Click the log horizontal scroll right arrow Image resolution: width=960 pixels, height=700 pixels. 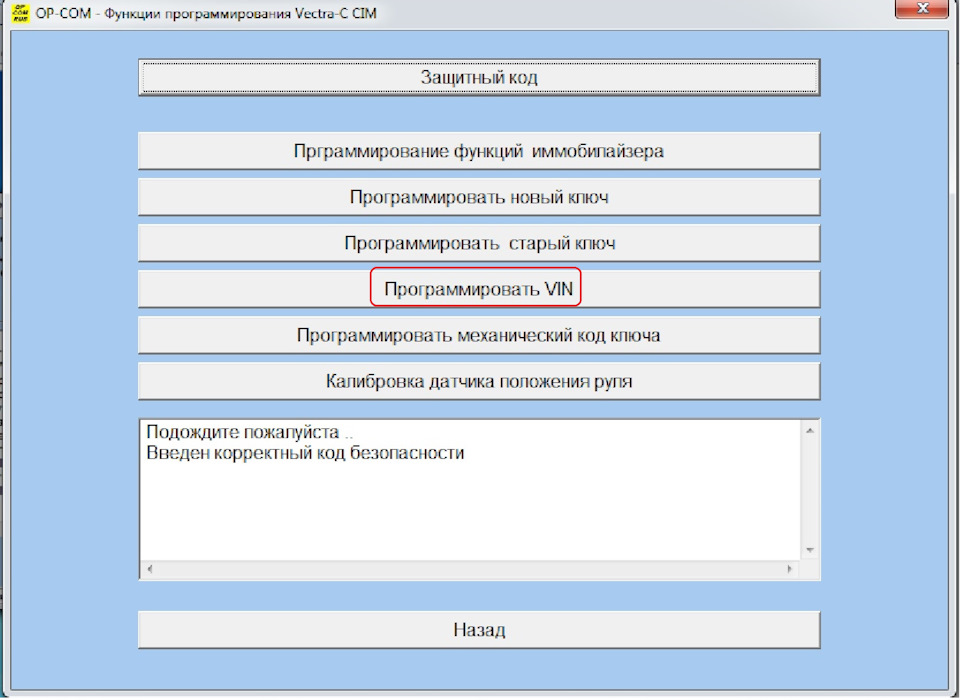pyautogui.click(x=789, y=569)
